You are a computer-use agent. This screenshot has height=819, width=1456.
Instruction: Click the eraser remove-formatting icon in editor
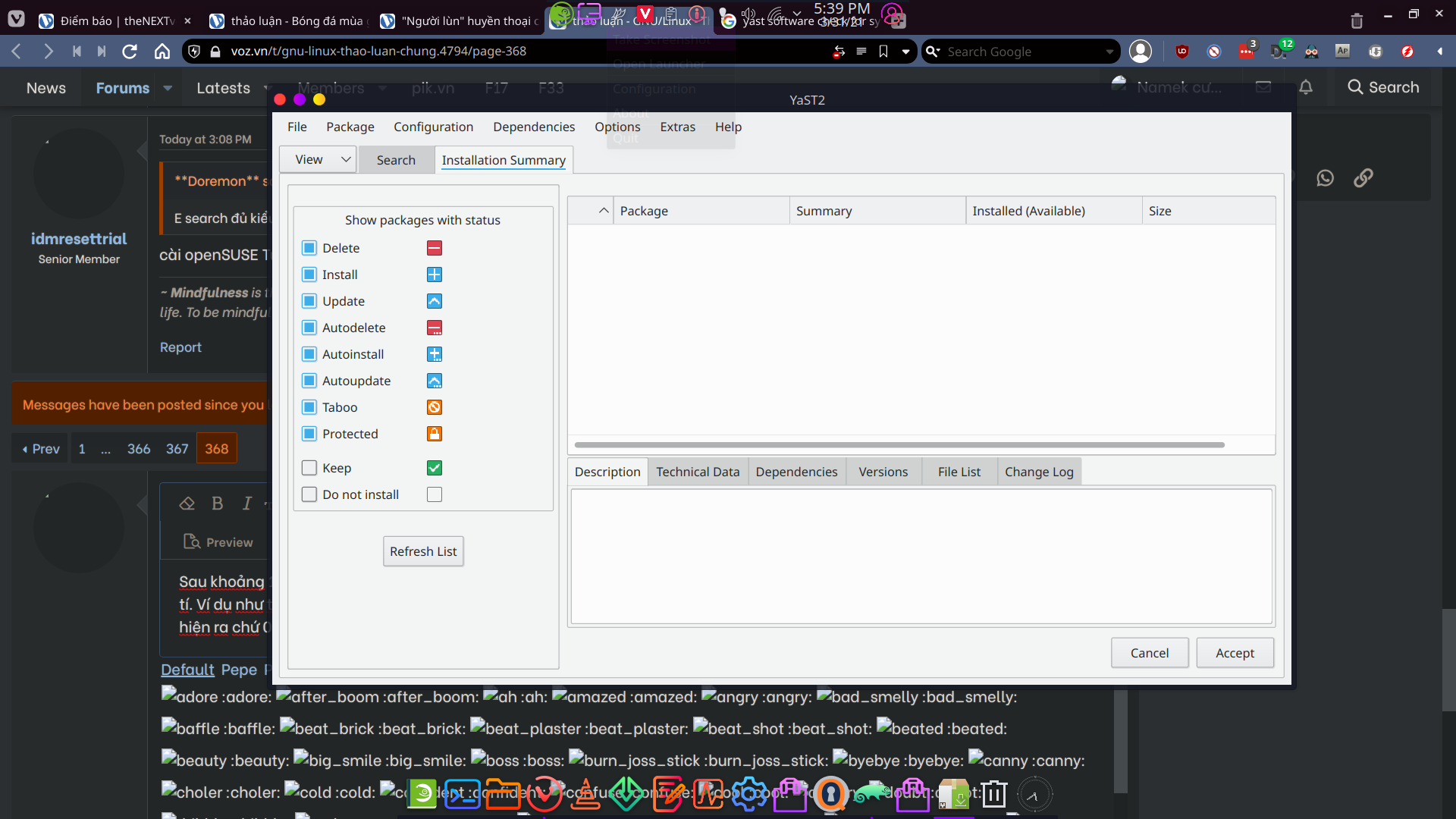[187, 504]
